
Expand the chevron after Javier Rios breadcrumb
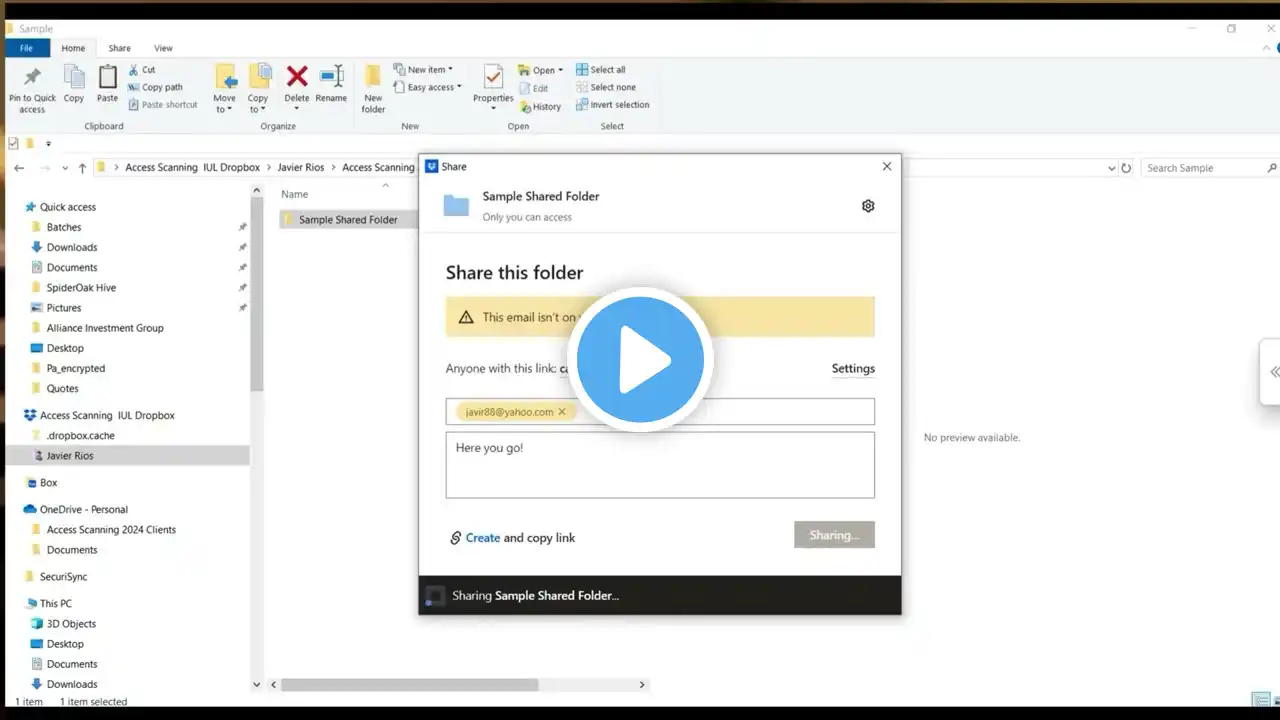333,168
